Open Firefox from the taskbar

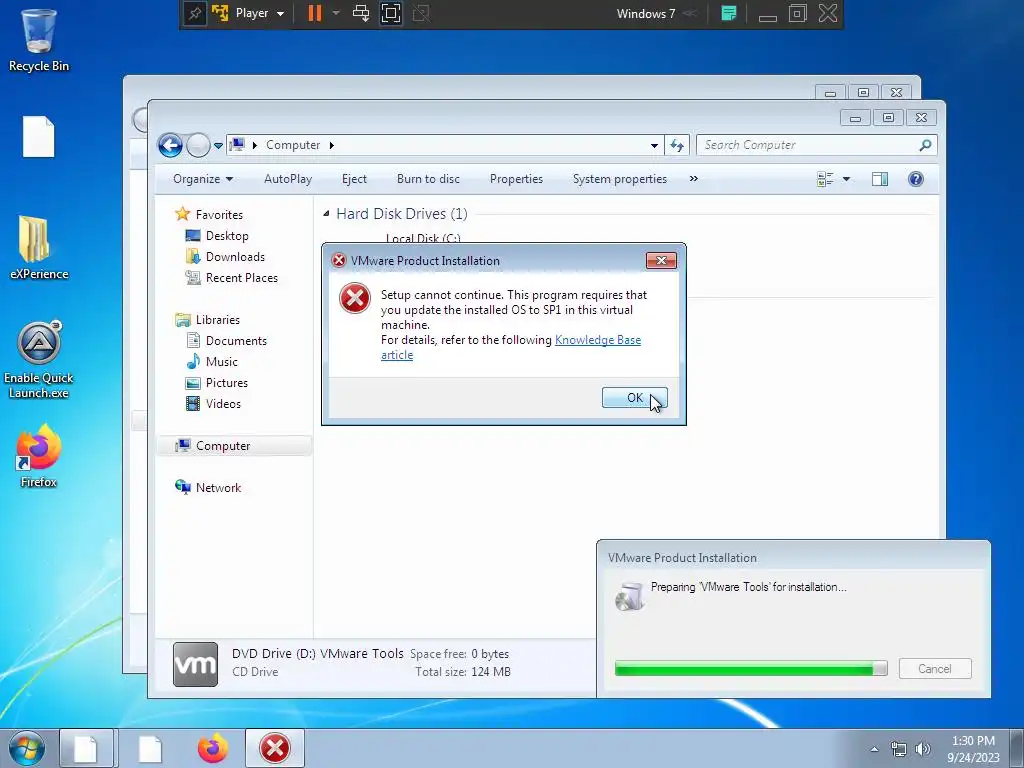click(x=212, y=748)
